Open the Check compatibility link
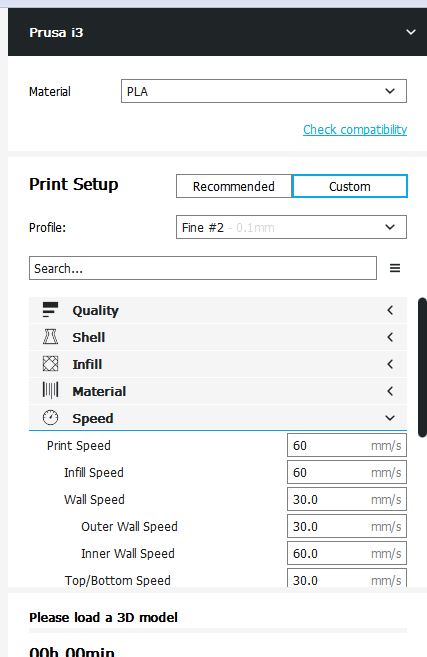This screenshot has height=657, width=427. (355, 129)
